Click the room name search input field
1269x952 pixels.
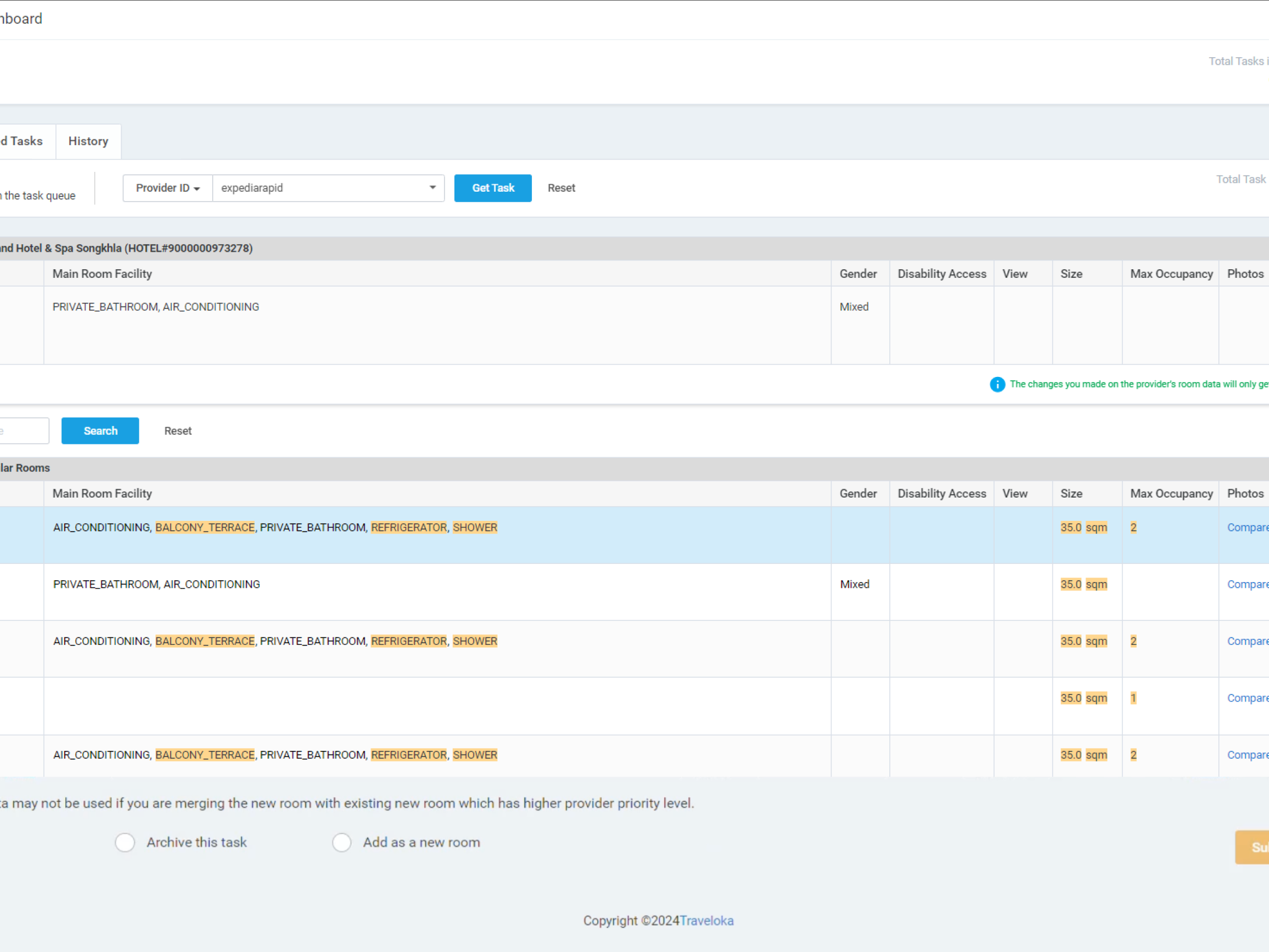click(x=23, y=431)
